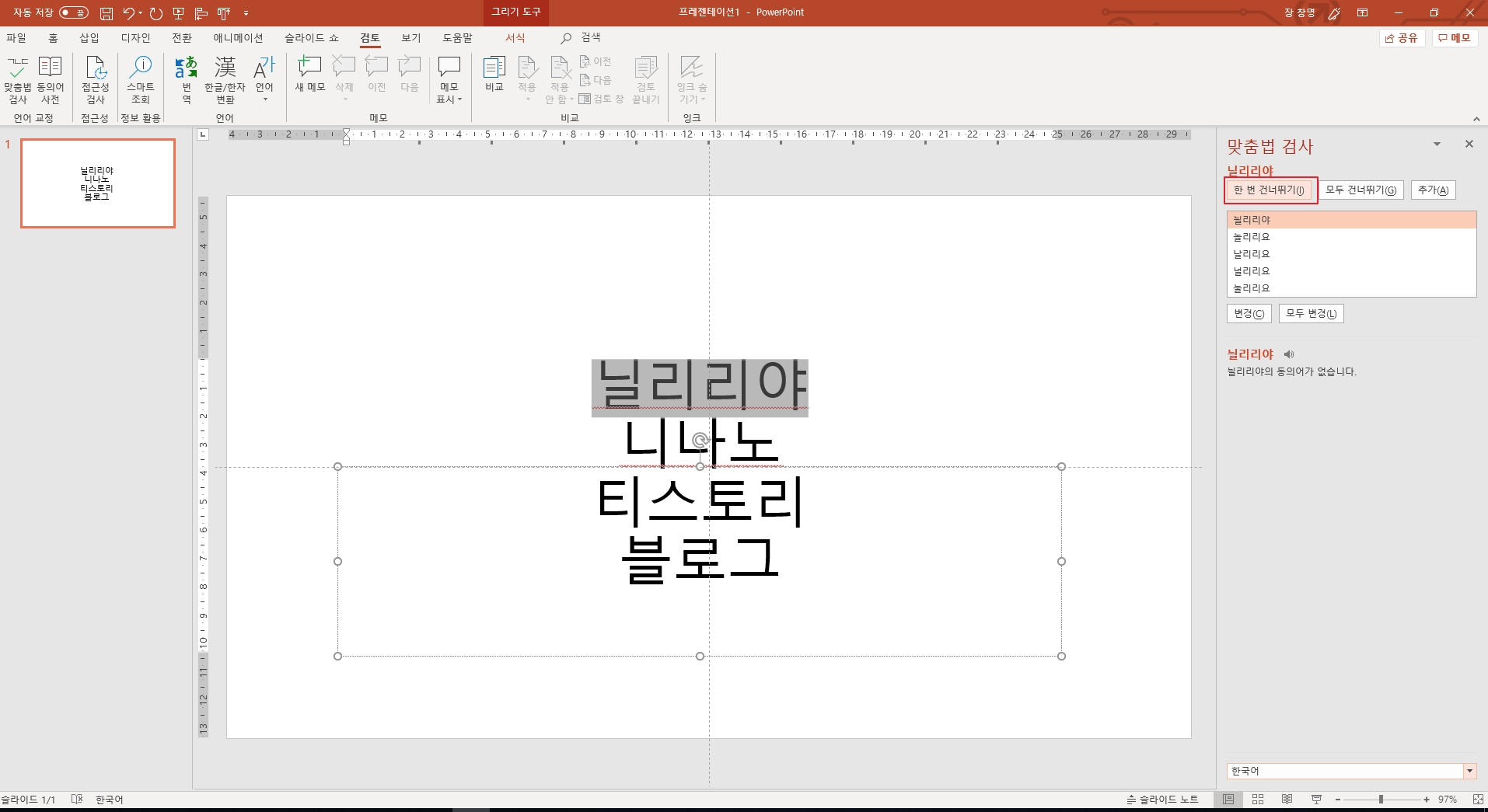Image resolution: width=1488 pixels, height=812 pixels.
Task: Switch to the 삽입 ribbon tab
Action: coord(89,38)
